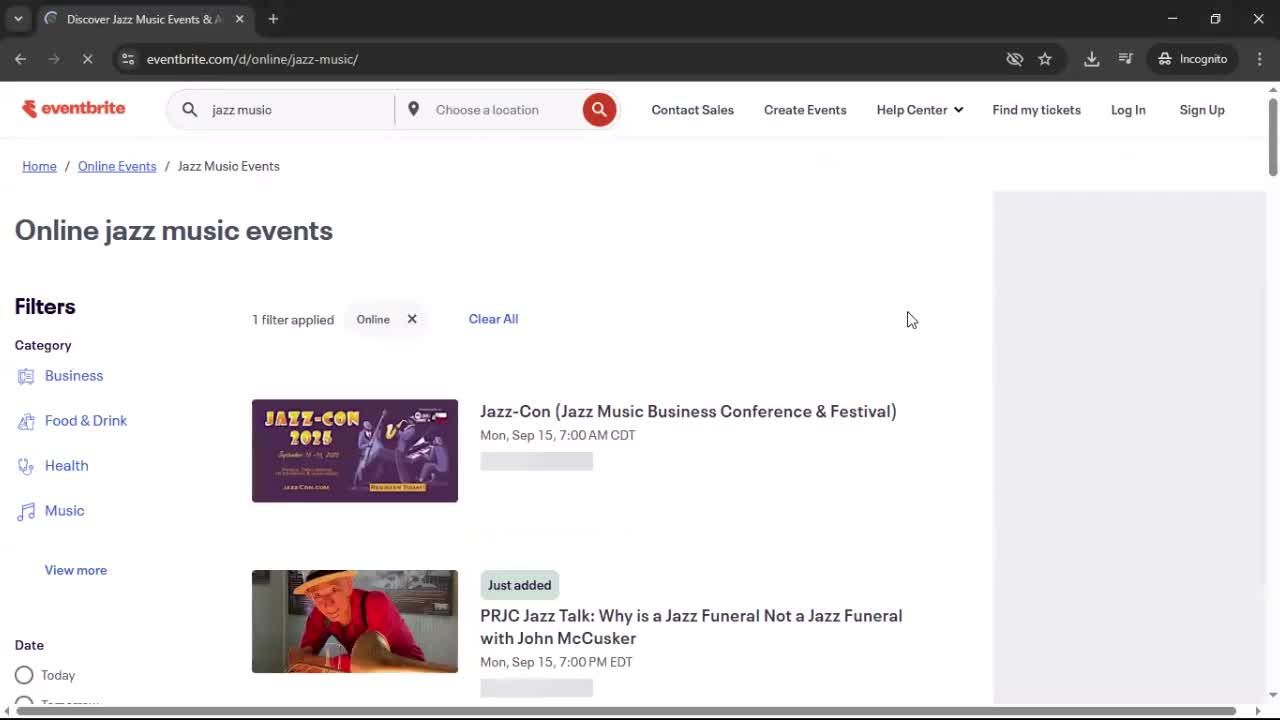Click the site information icon in address bar
The width and height of the screenshot is (1280, 720).
point(127,59)
